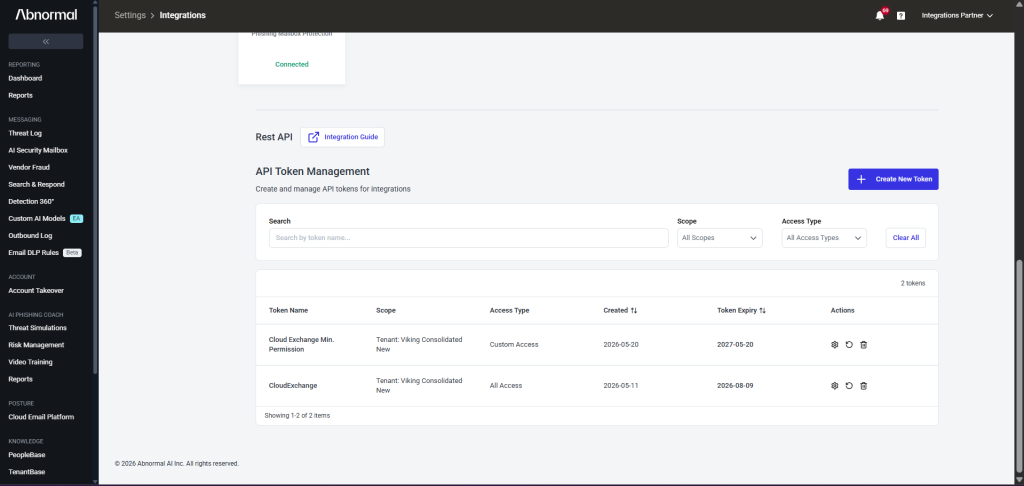Delete the CloudExchange token
1024x486 pixels.
click(x=863, y=385)
